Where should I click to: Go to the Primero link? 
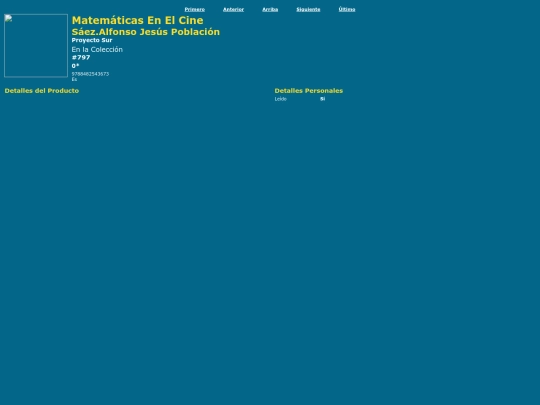point(195,9)
